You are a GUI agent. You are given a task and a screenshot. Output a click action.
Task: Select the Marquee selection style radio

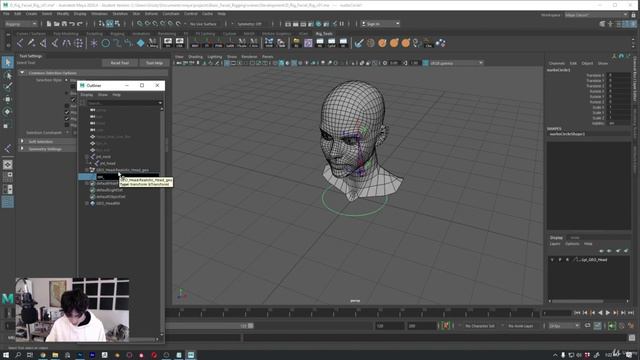point(67,80)
